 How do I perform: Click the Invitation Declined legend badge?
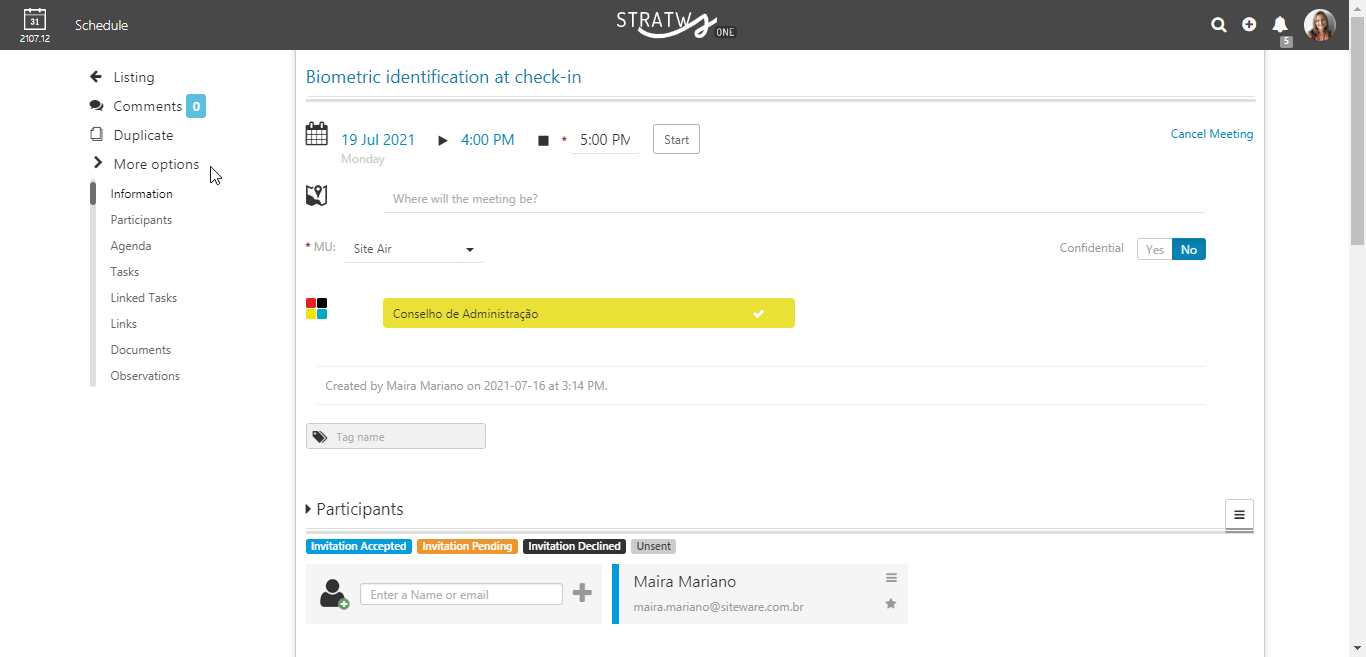pyautogui.click(x=575, y=546)
